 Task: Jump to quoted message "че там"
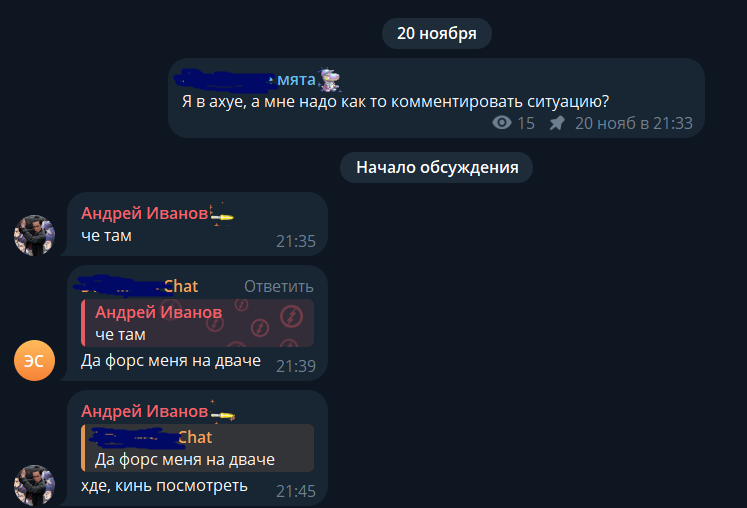(197, 323)
